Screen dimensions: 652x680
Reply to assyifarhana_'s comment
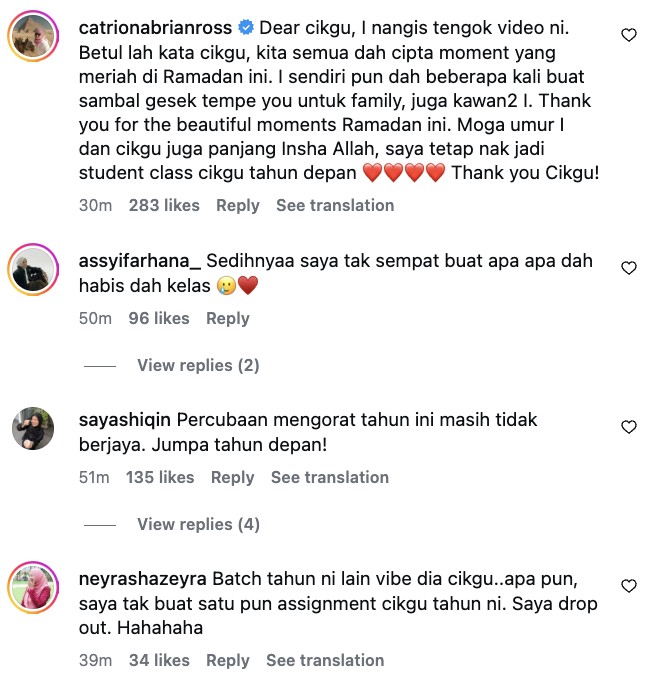228,319
